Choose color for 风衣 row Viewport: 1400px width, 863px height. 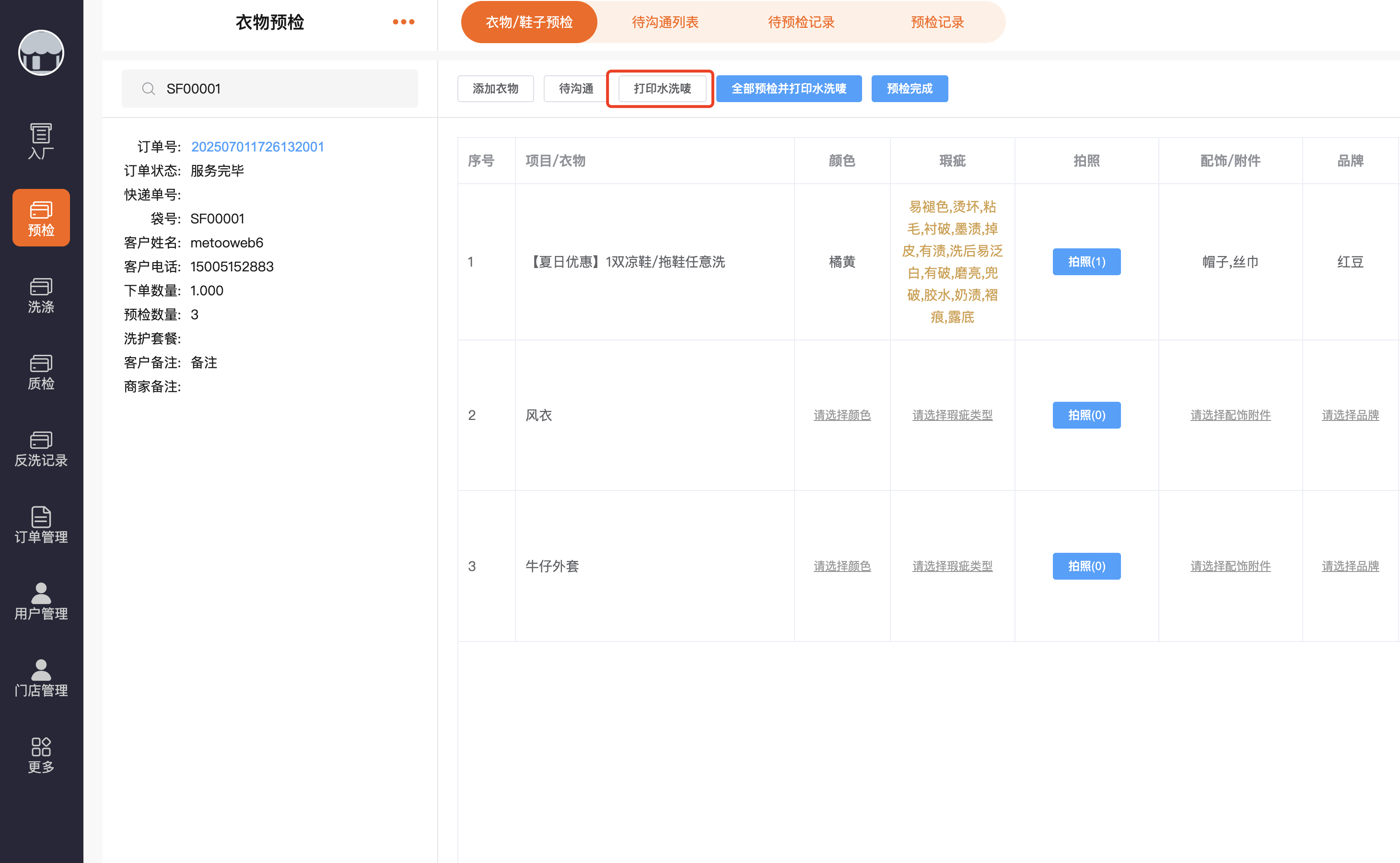click(842, 415)
